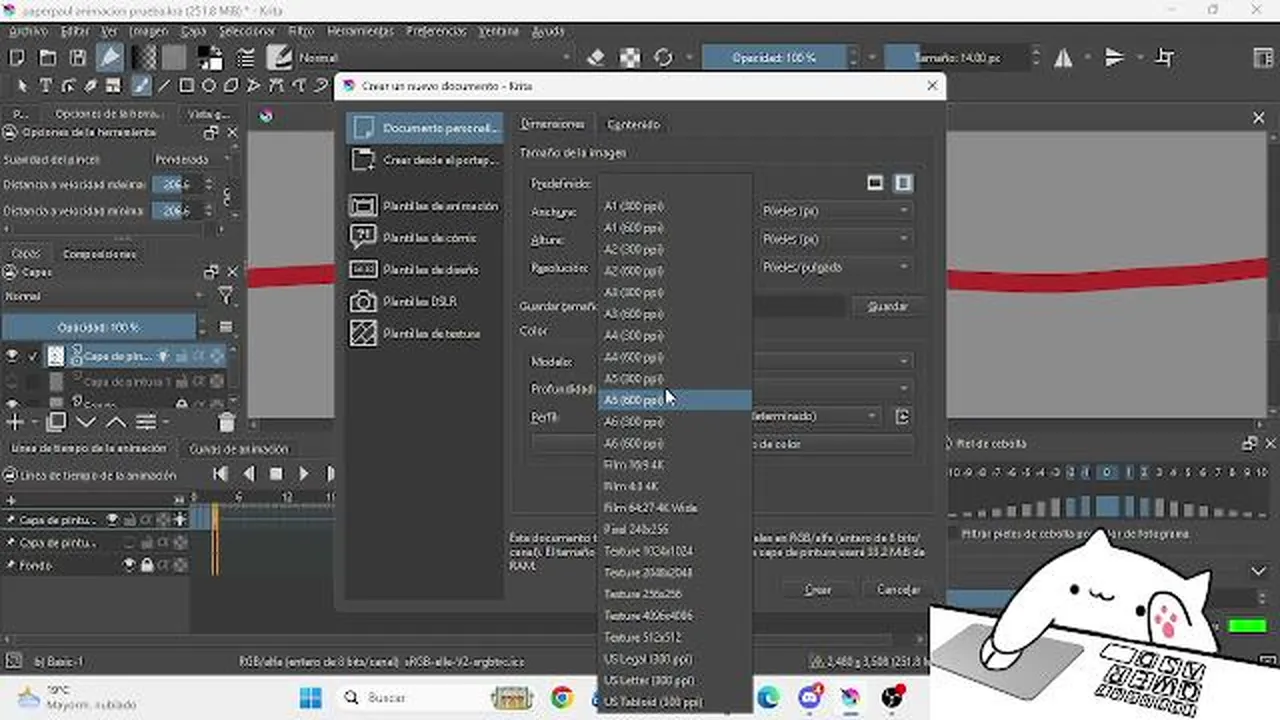Open the brush settings editor icon

[x=245, y=58]
